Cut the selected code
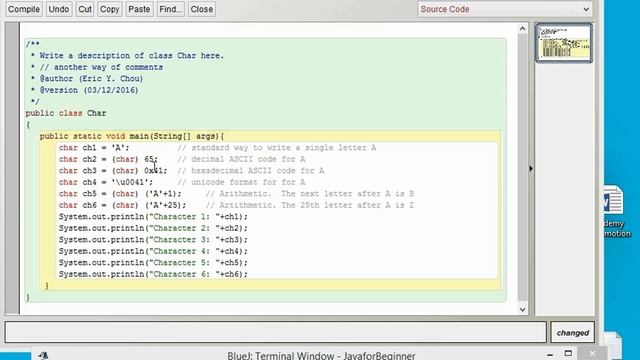This screenshot has width=640, height=360. [x=84, y=9]
